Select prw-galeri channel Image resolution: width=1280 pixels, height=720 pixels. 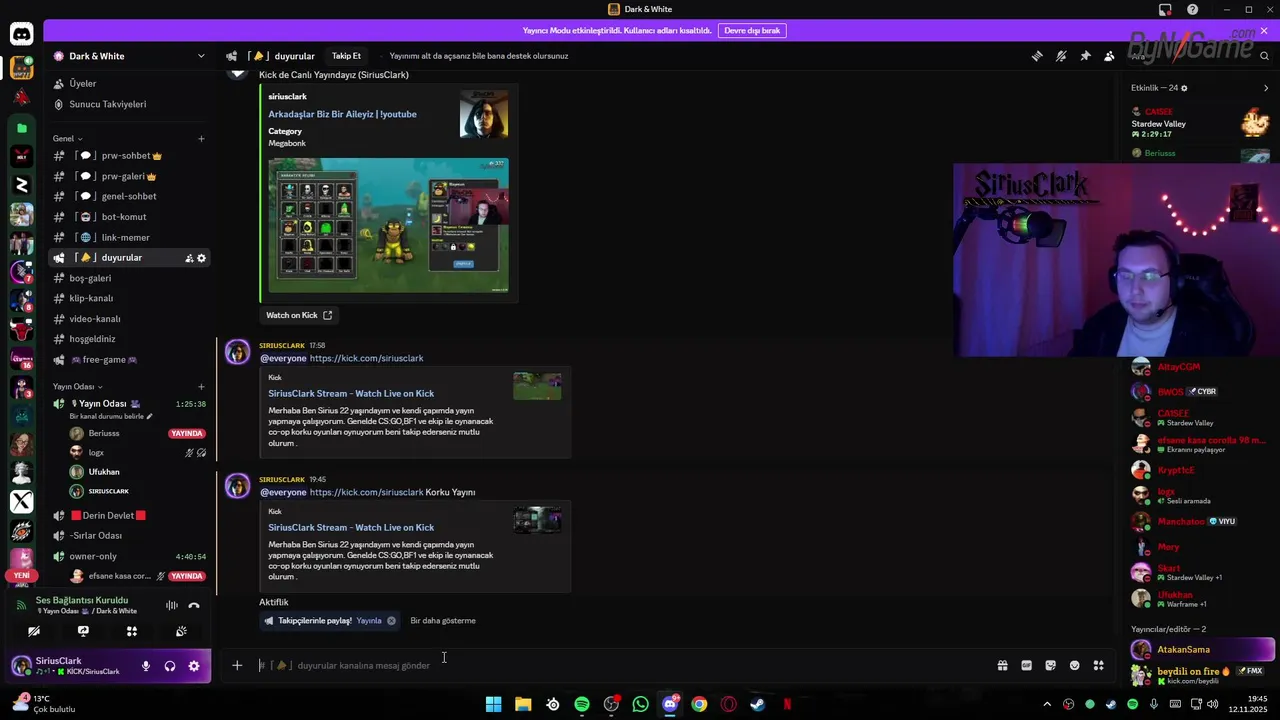130,176
